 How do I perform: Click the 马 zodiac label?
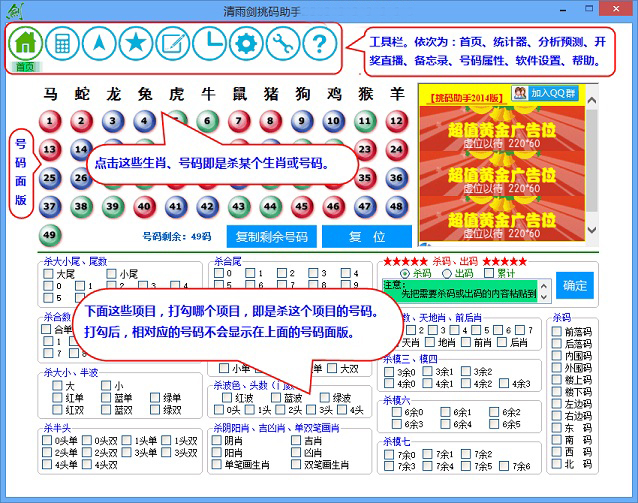tap(50, 94)
